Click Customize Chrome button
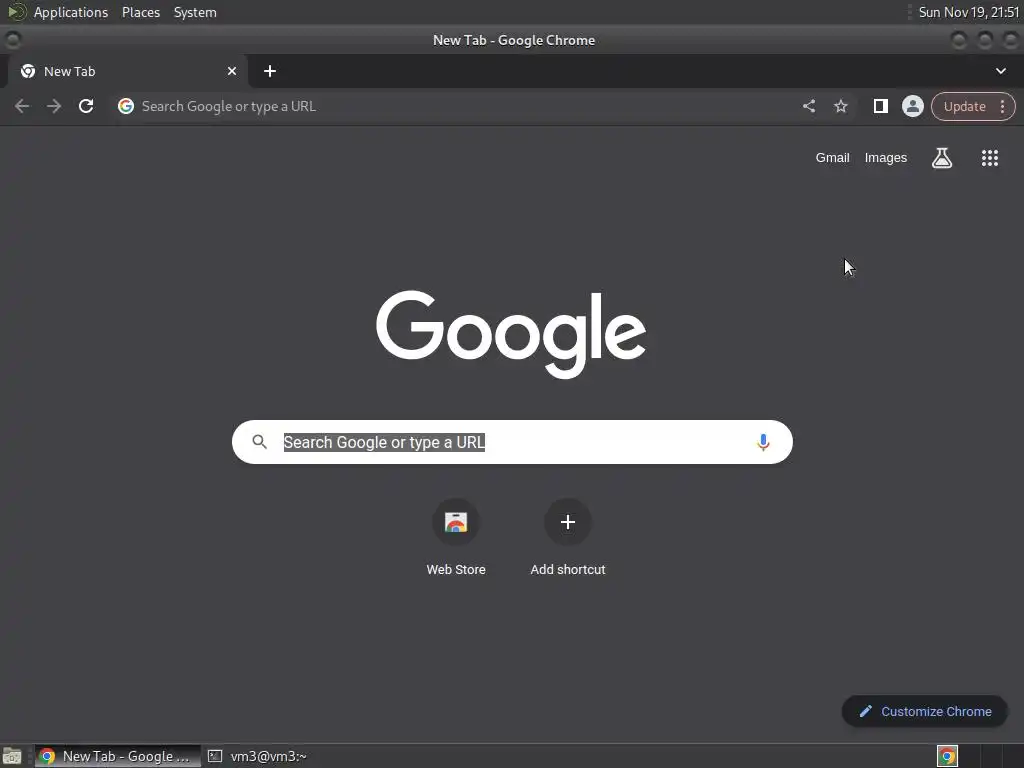This screenshot has height=768, width=1024. click(x=925, y=712)
